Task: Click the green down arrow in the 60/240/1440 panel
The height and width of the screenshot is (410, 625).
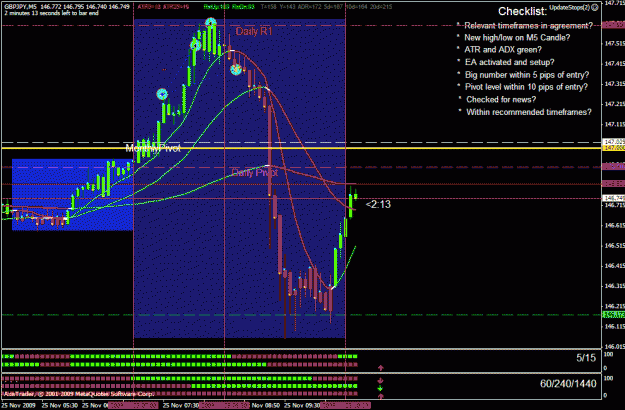Action: click(380, 388)
